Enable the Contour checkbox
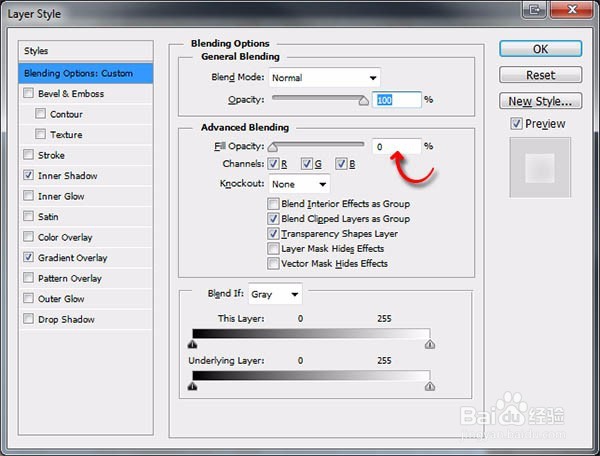The image size is (600, 456). (x=40, y=114)
